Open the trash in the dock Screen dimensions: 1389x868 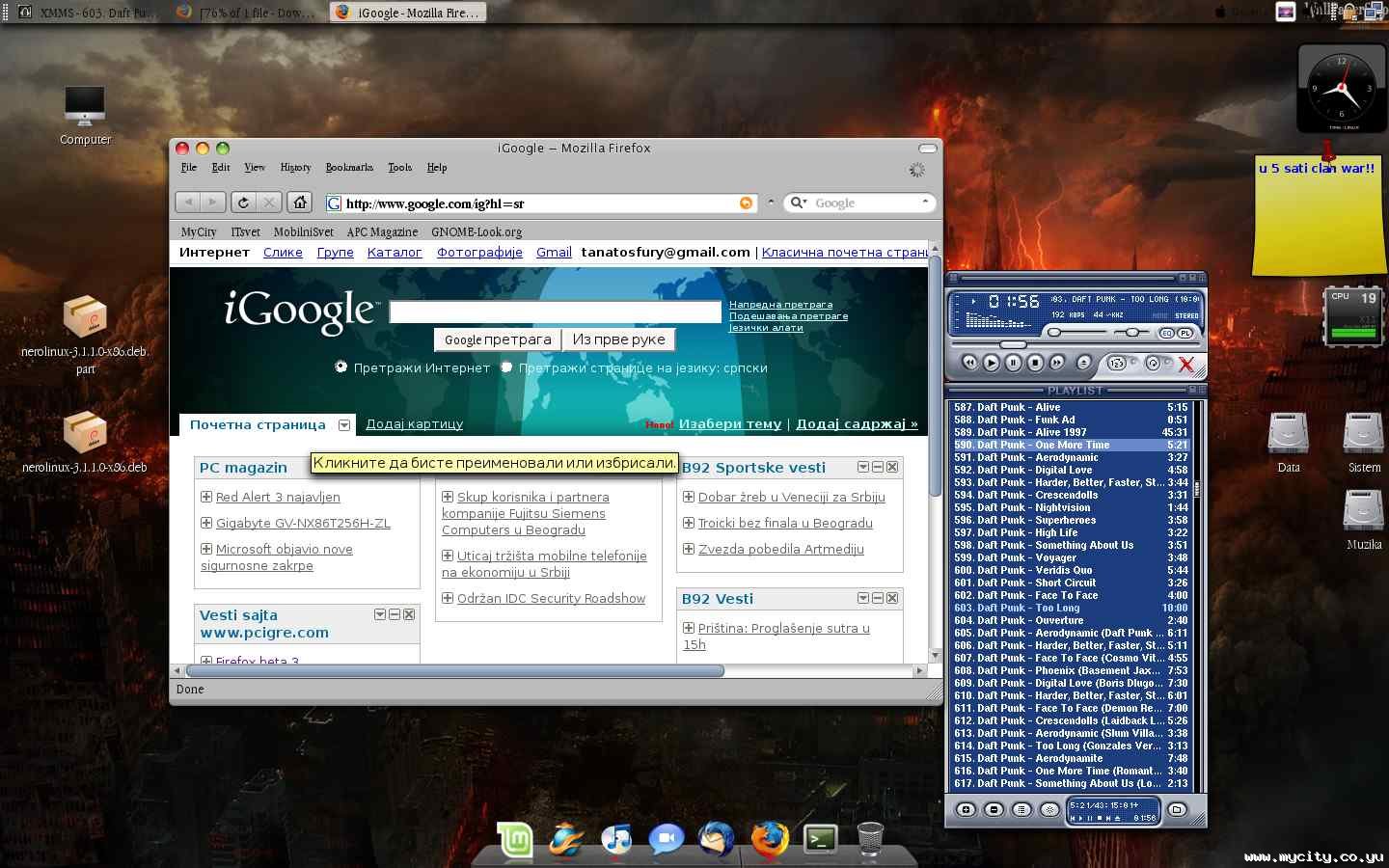coord(870,839)
